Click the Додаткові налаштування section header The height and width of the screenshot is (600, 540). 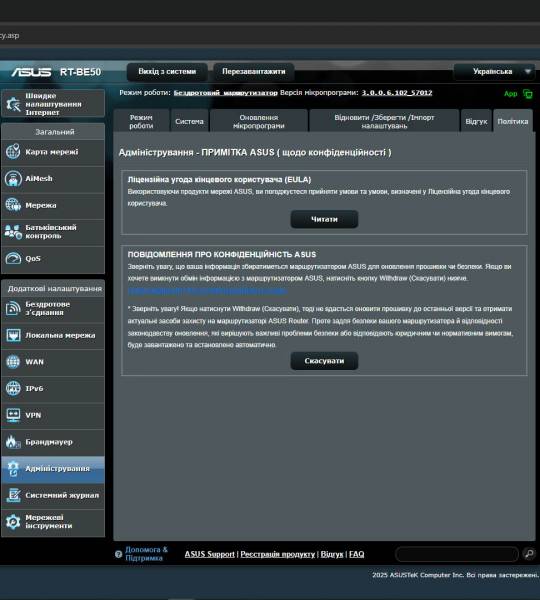[x=55, y=289]
